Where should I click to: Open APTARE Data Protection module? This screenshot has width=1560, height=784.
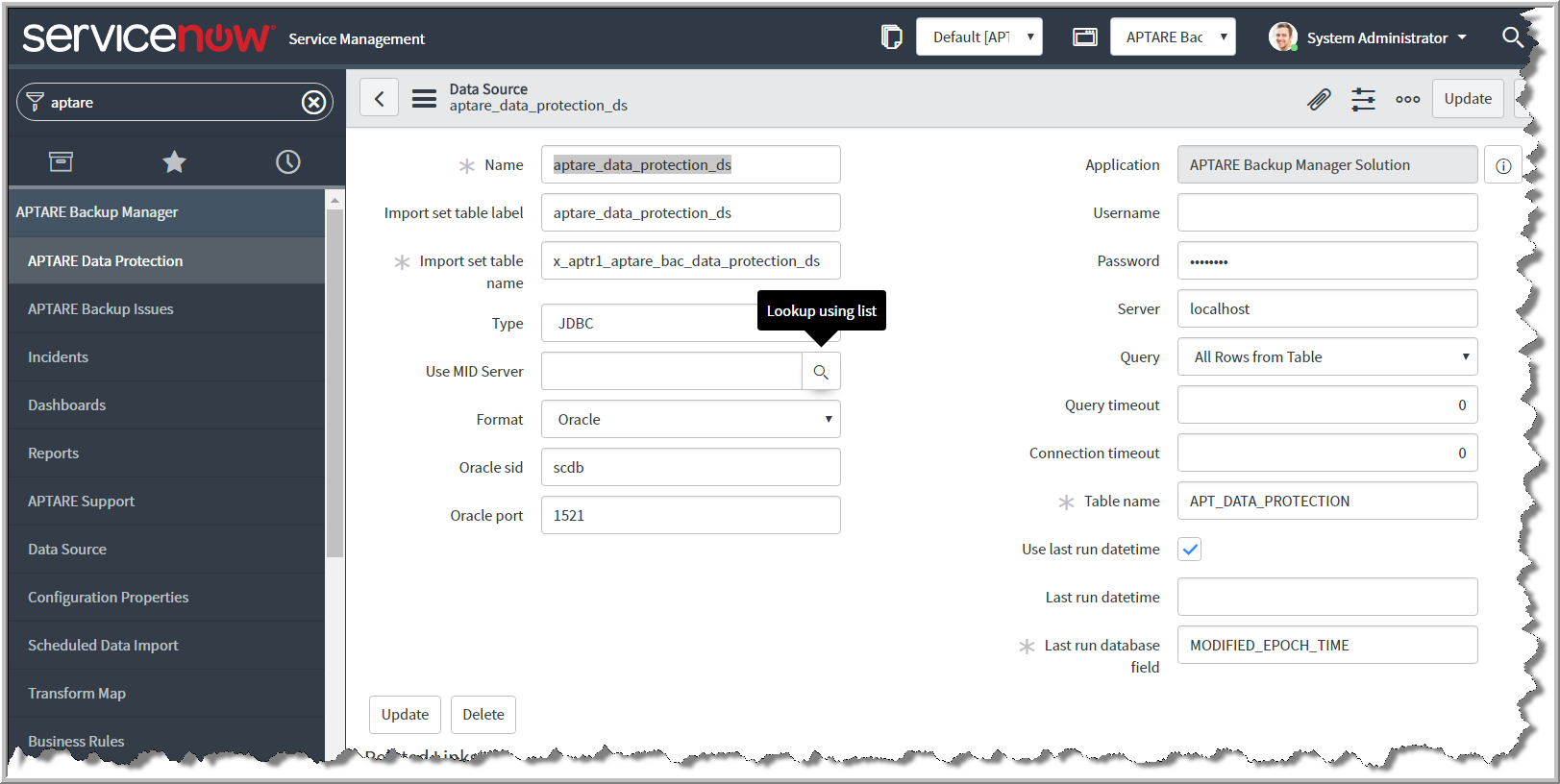point(166,260)
